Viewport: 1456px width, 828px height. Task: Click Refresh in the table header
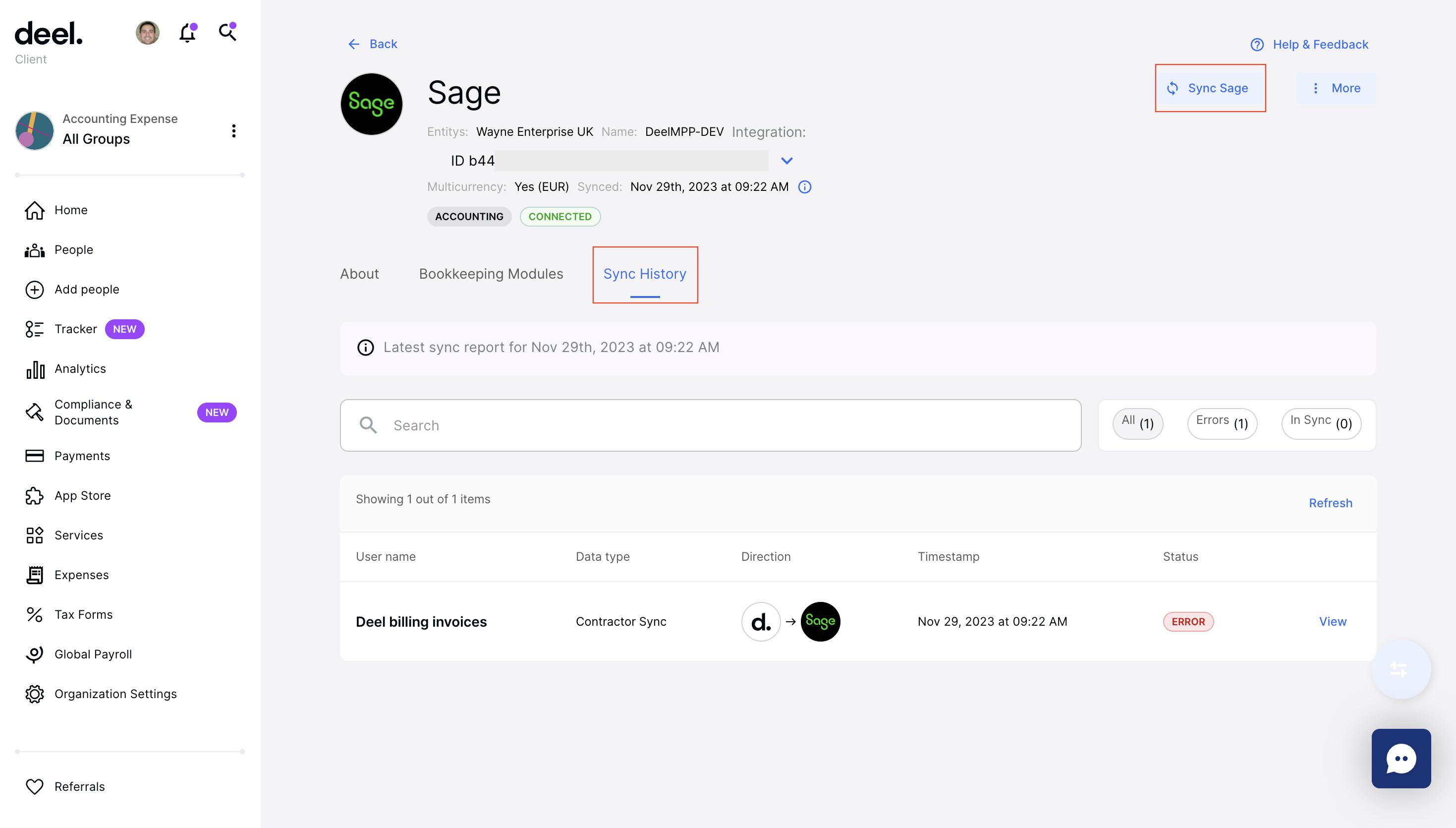1331,503
